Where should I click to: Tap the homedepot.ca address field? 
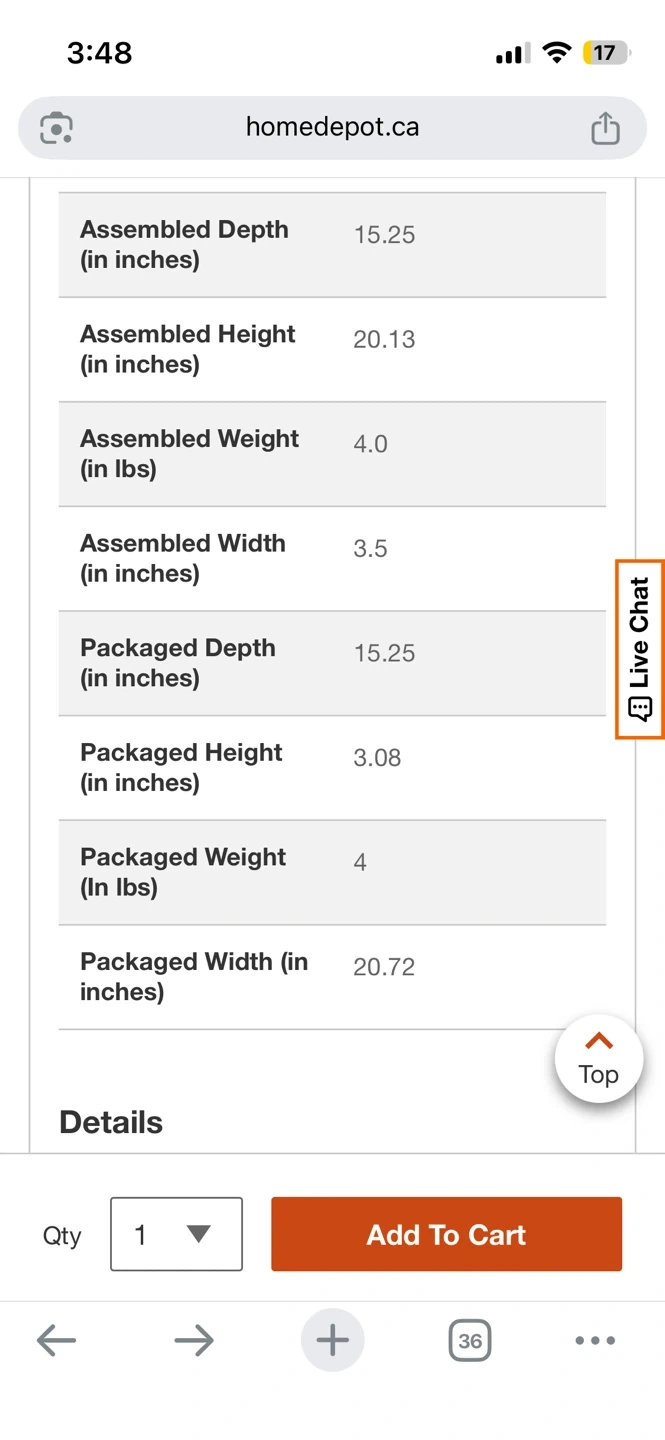tap(332, 128)
